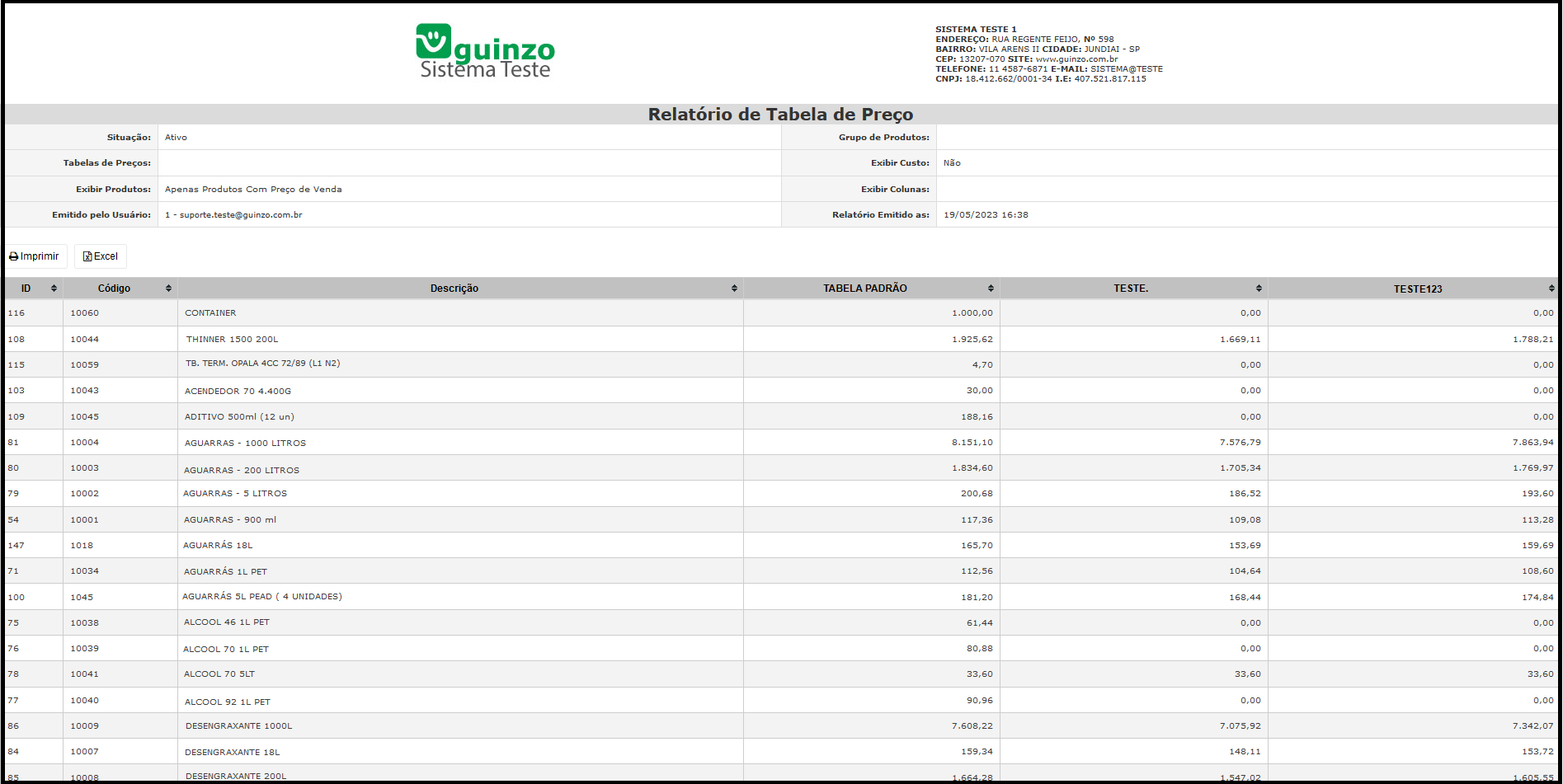Viewport: 1563px width, 784px height.
Task: Click the 1.669,11 price in TESTE. column
Action: pos(1241,340)
